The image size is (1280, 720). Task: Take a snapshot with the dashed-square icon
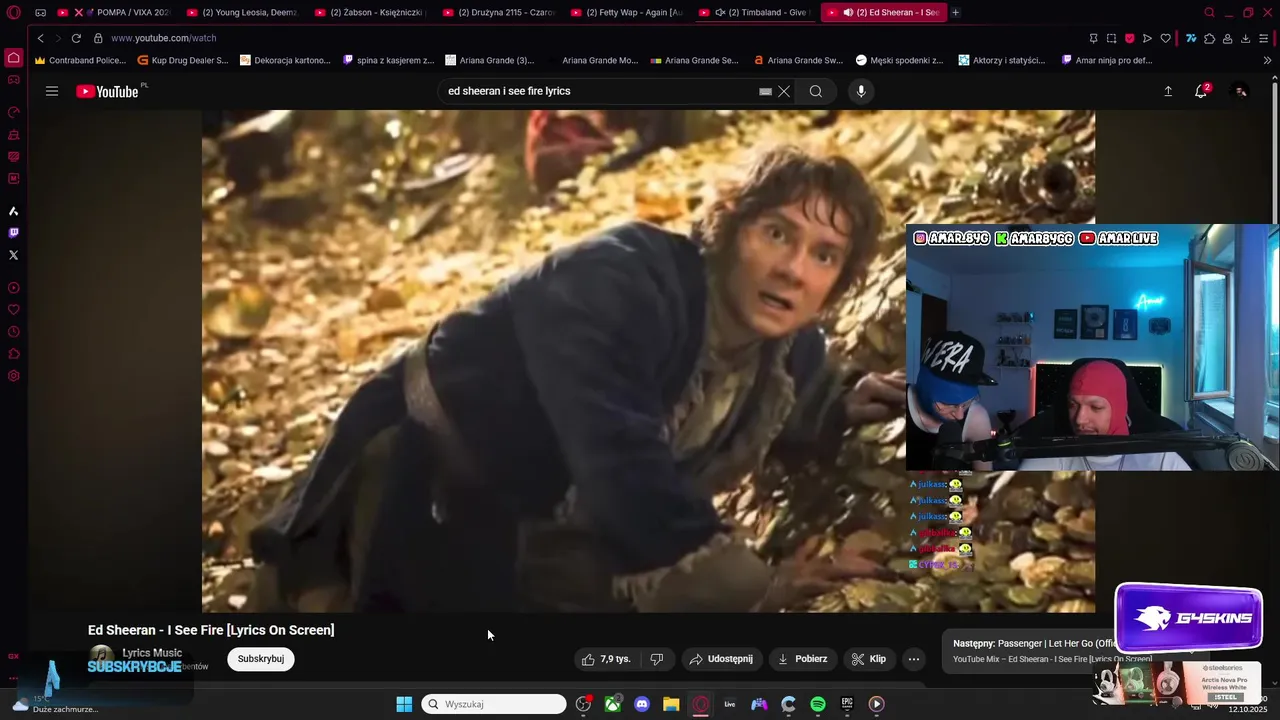click(1111, 38)
